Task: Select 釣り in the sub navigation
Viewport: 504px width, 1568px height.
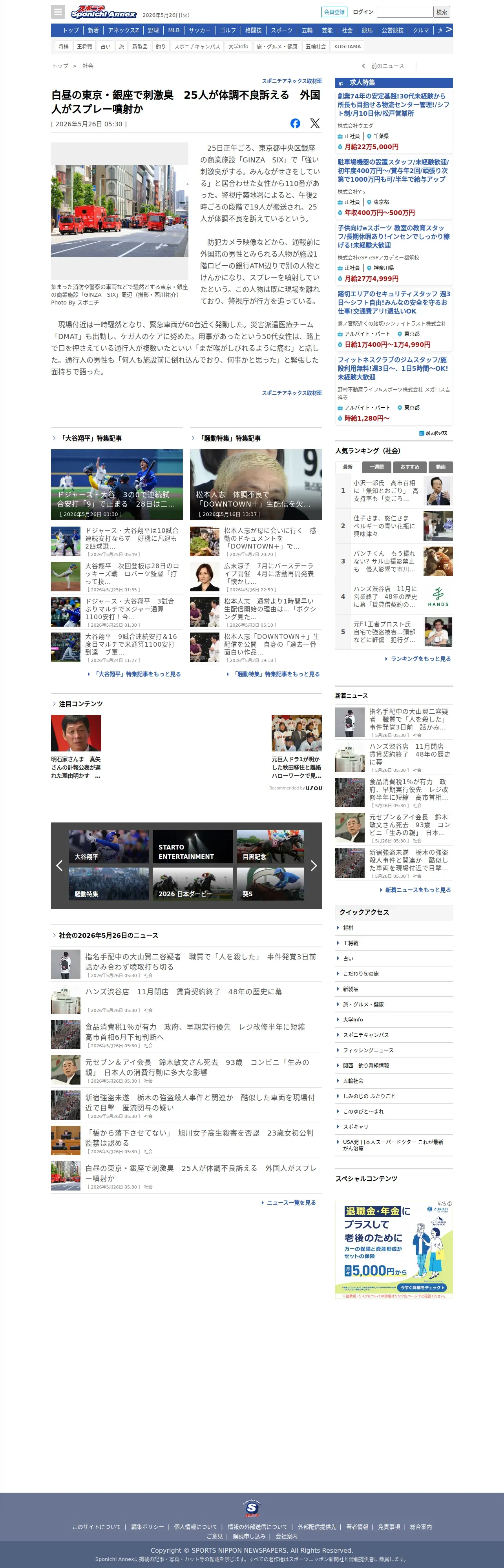Action: pyautogui.click(x=161, y=46)
